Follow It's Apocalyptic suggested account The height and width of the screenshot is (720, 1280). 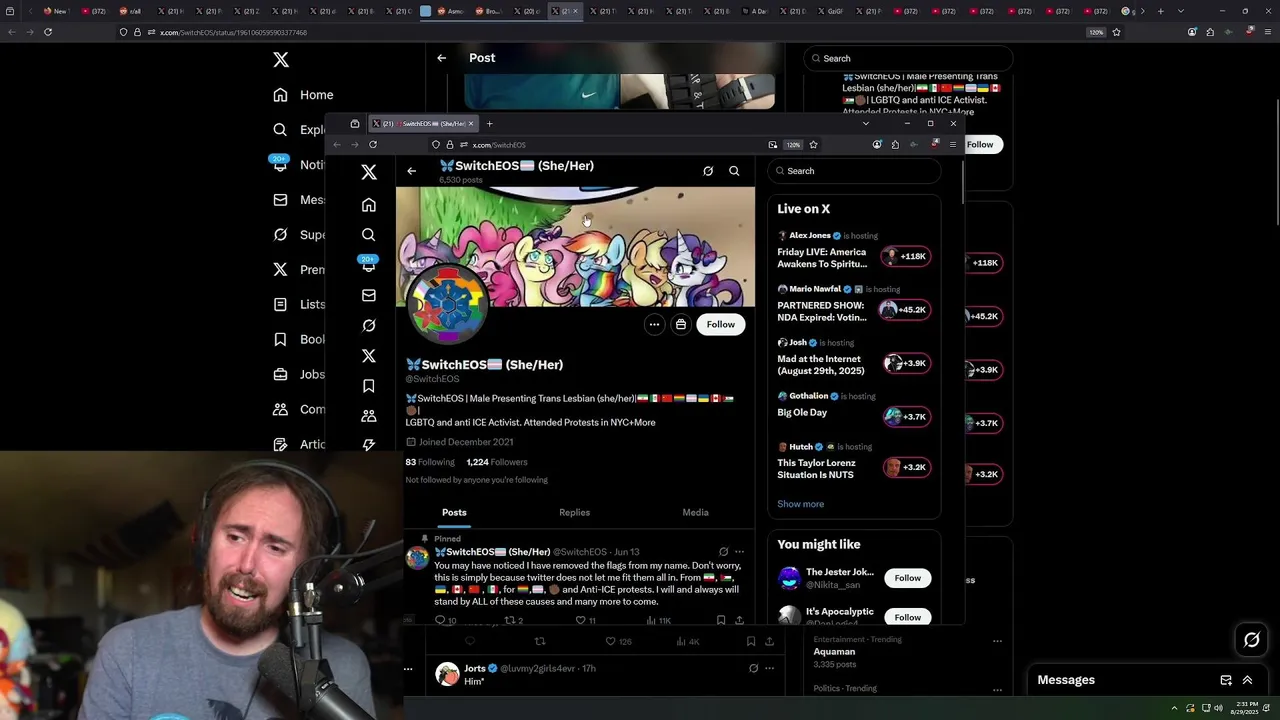908,617
